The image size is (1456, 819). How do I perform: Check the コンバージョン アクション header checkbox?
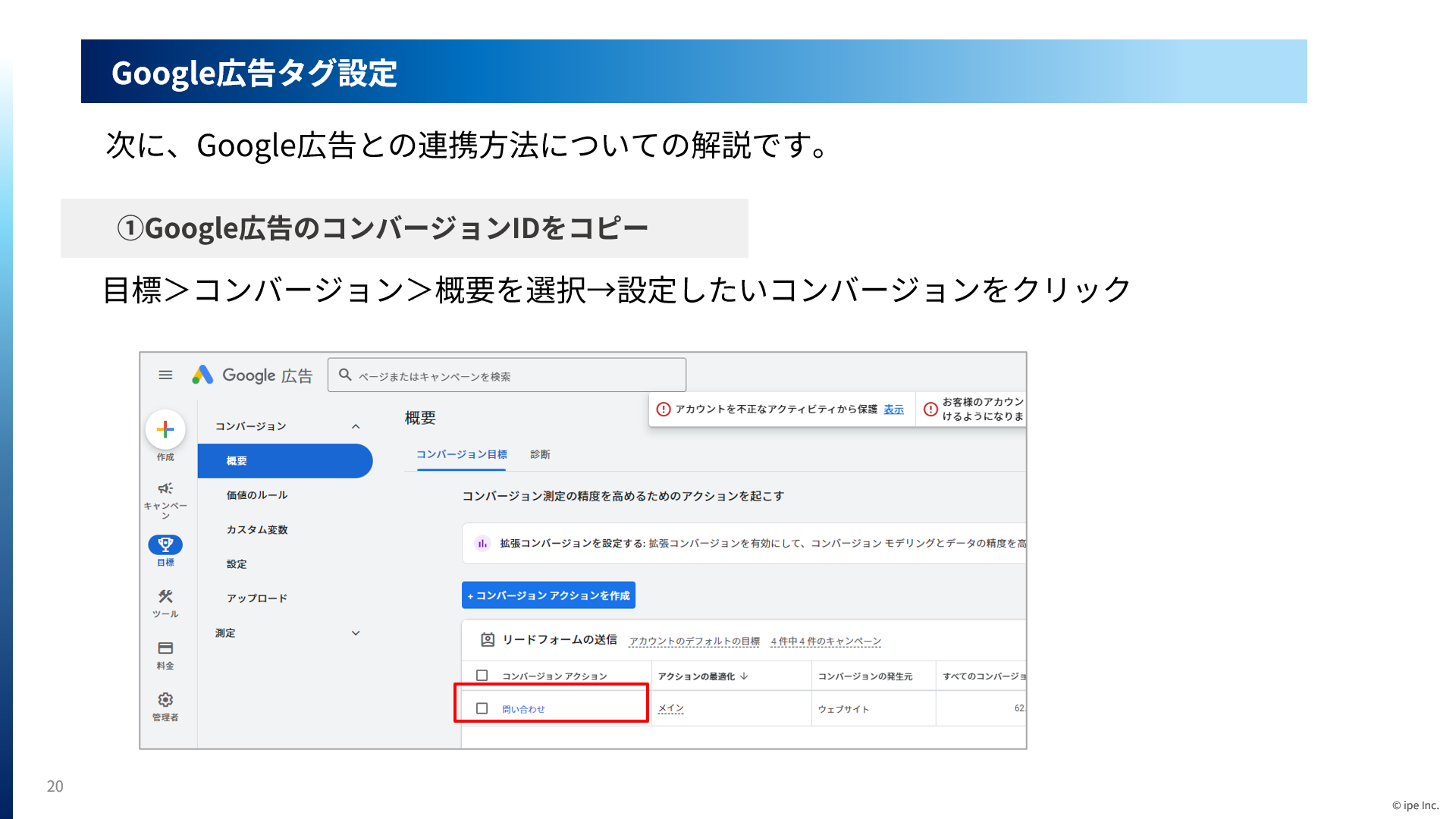482,676
